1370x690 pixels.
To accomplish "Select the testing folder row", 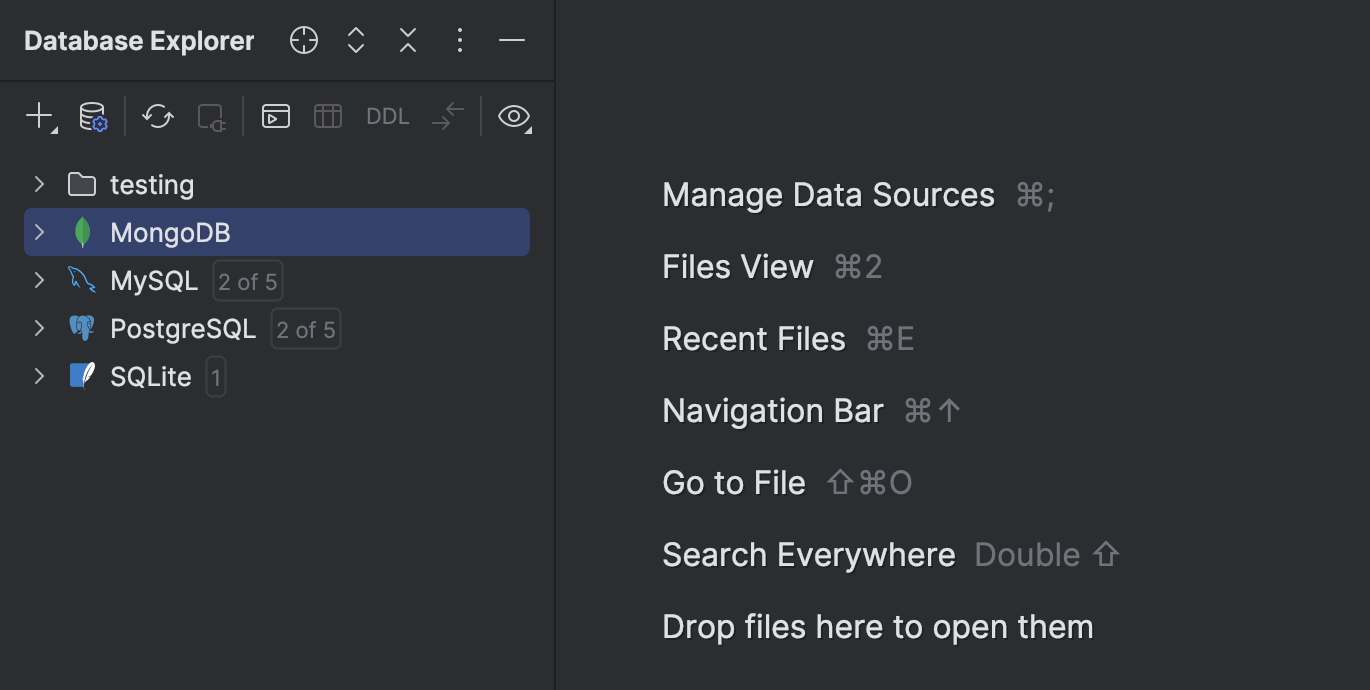I will [x=277, y=184].
